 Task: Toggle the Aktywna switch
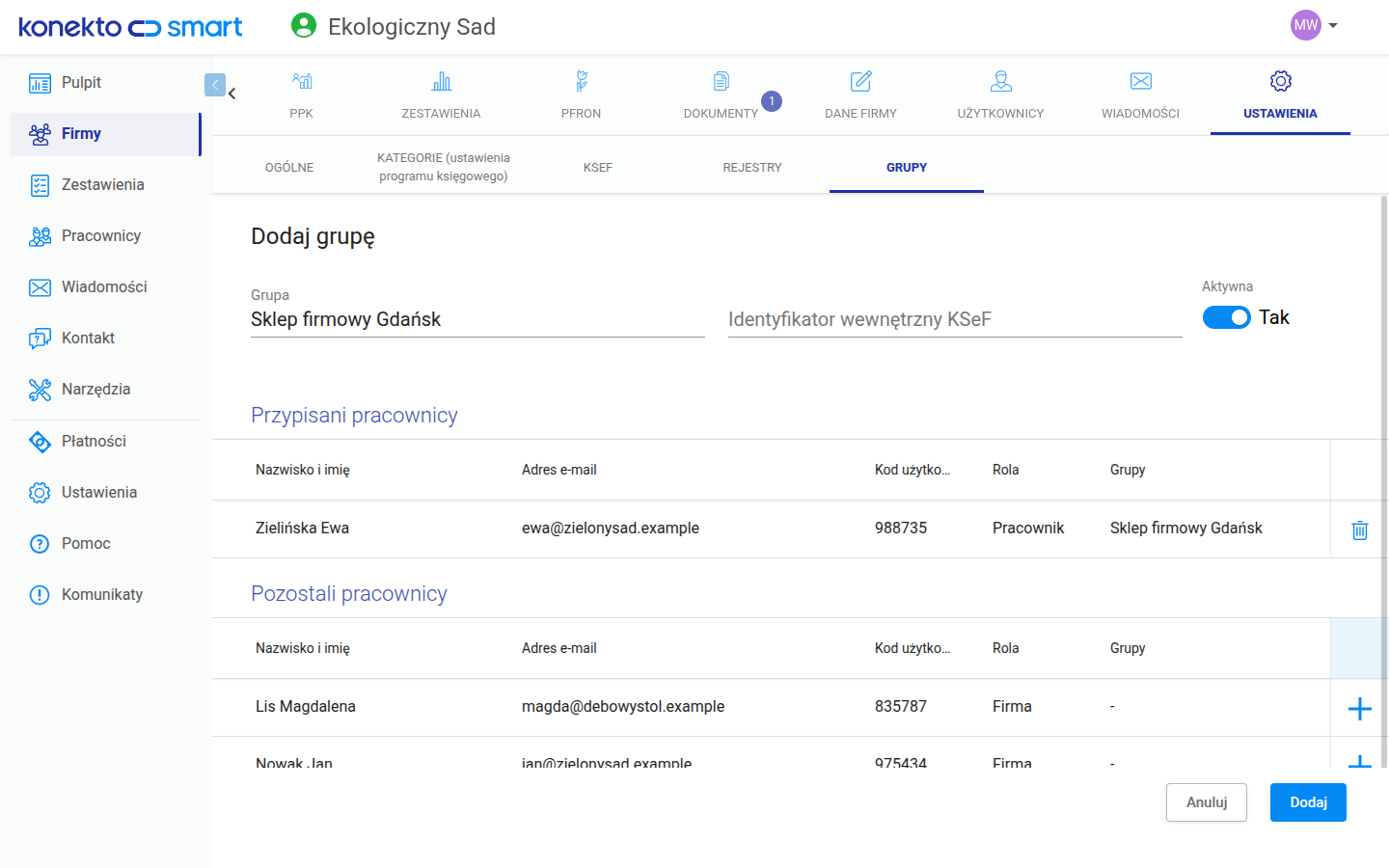coord(1226,317)
